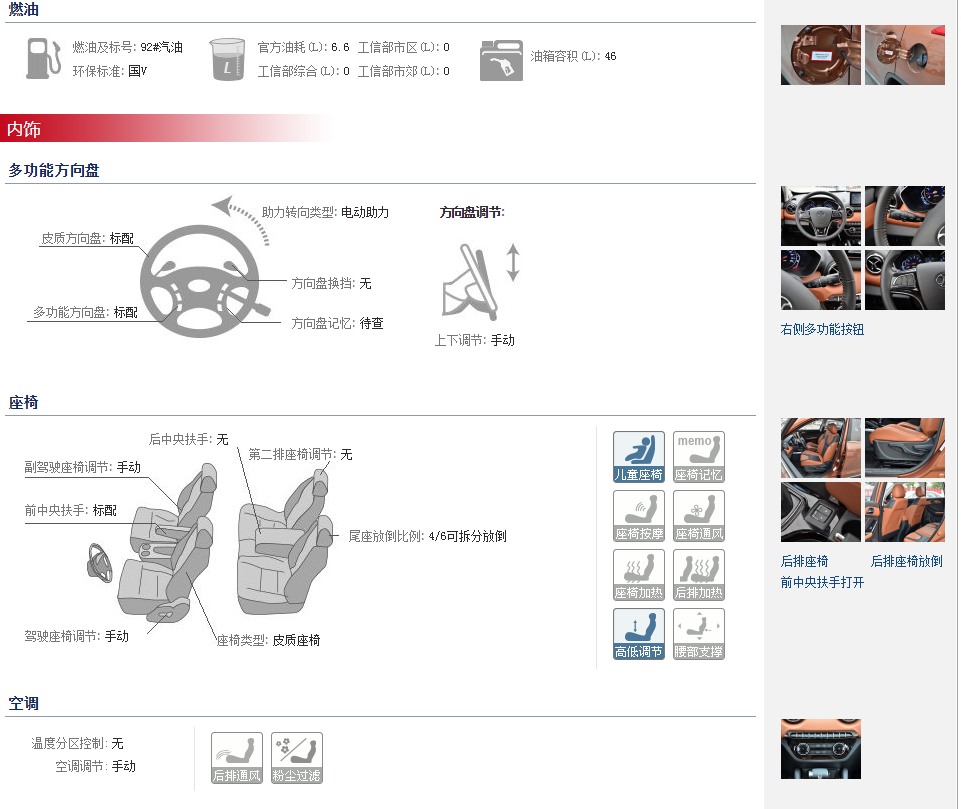Viewport: 961px width, 809px height.
Task: Open the steering wheel front-view thumbnail
Action: tap(821, 216)
